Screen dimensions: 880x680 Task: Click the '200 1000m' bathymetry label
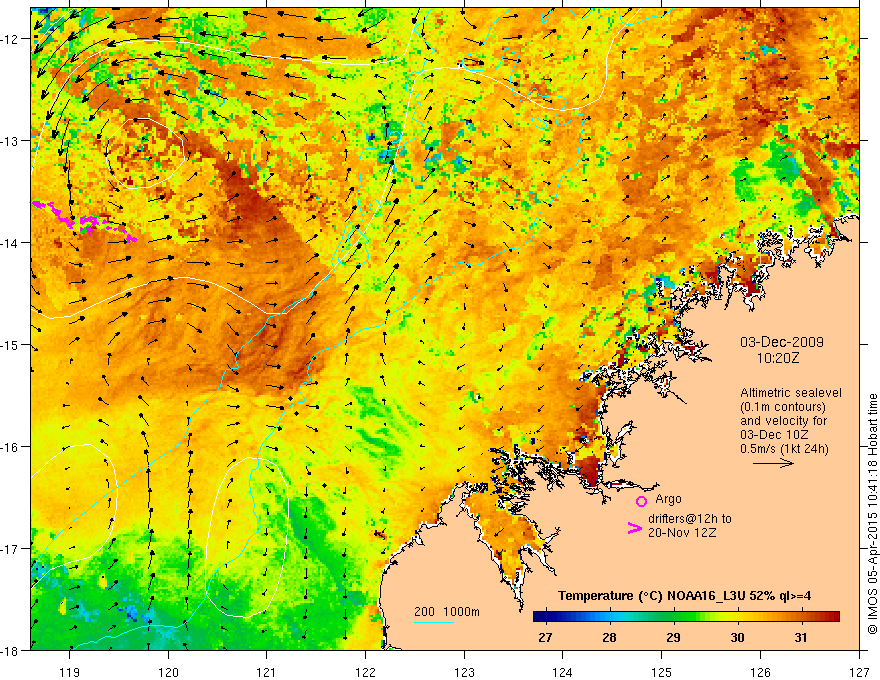coord(447,612)
